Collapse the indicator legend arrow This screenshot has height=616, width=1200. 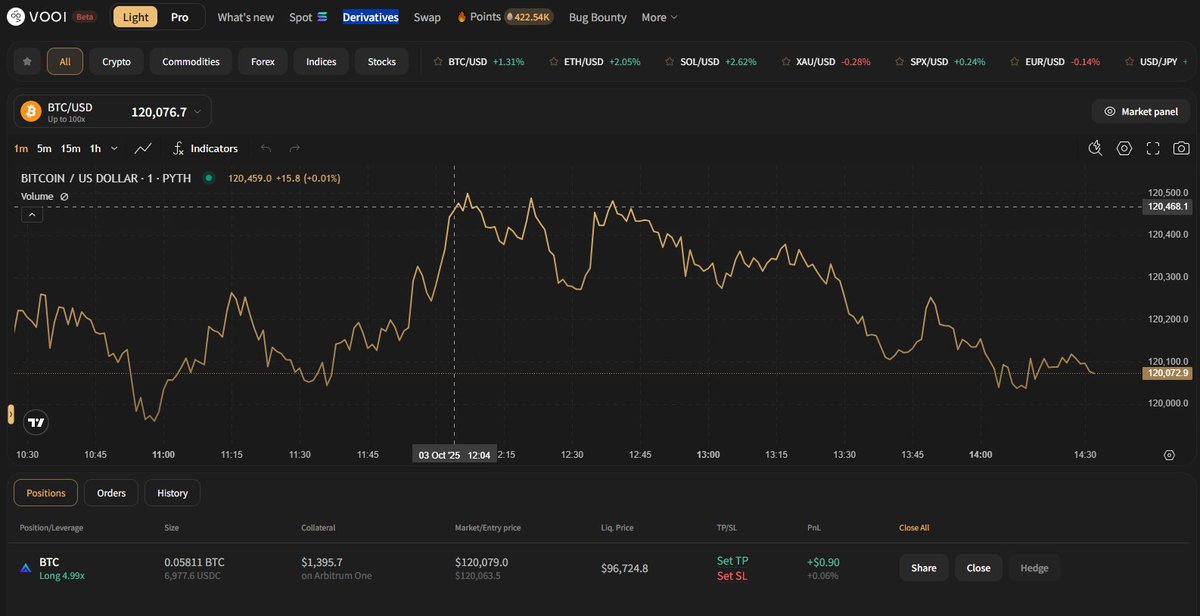coord(31,215)
